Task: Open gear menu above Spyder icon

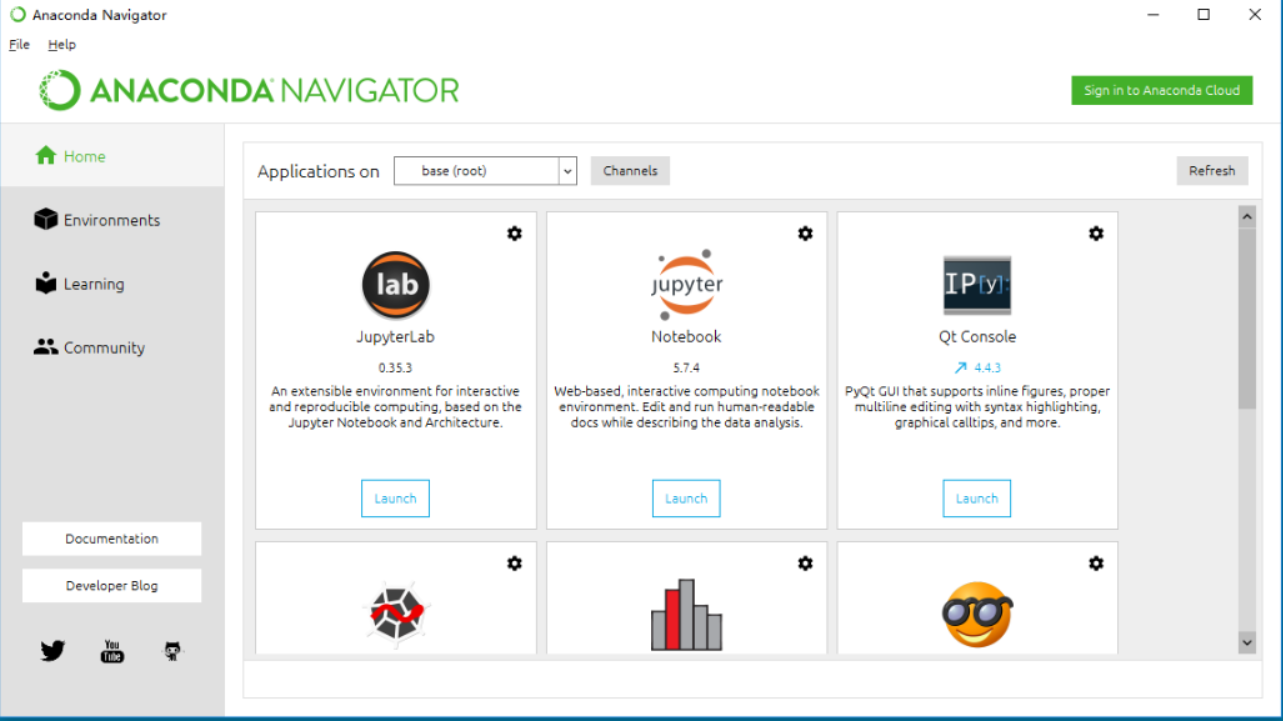Action: (x=514, y=564)
